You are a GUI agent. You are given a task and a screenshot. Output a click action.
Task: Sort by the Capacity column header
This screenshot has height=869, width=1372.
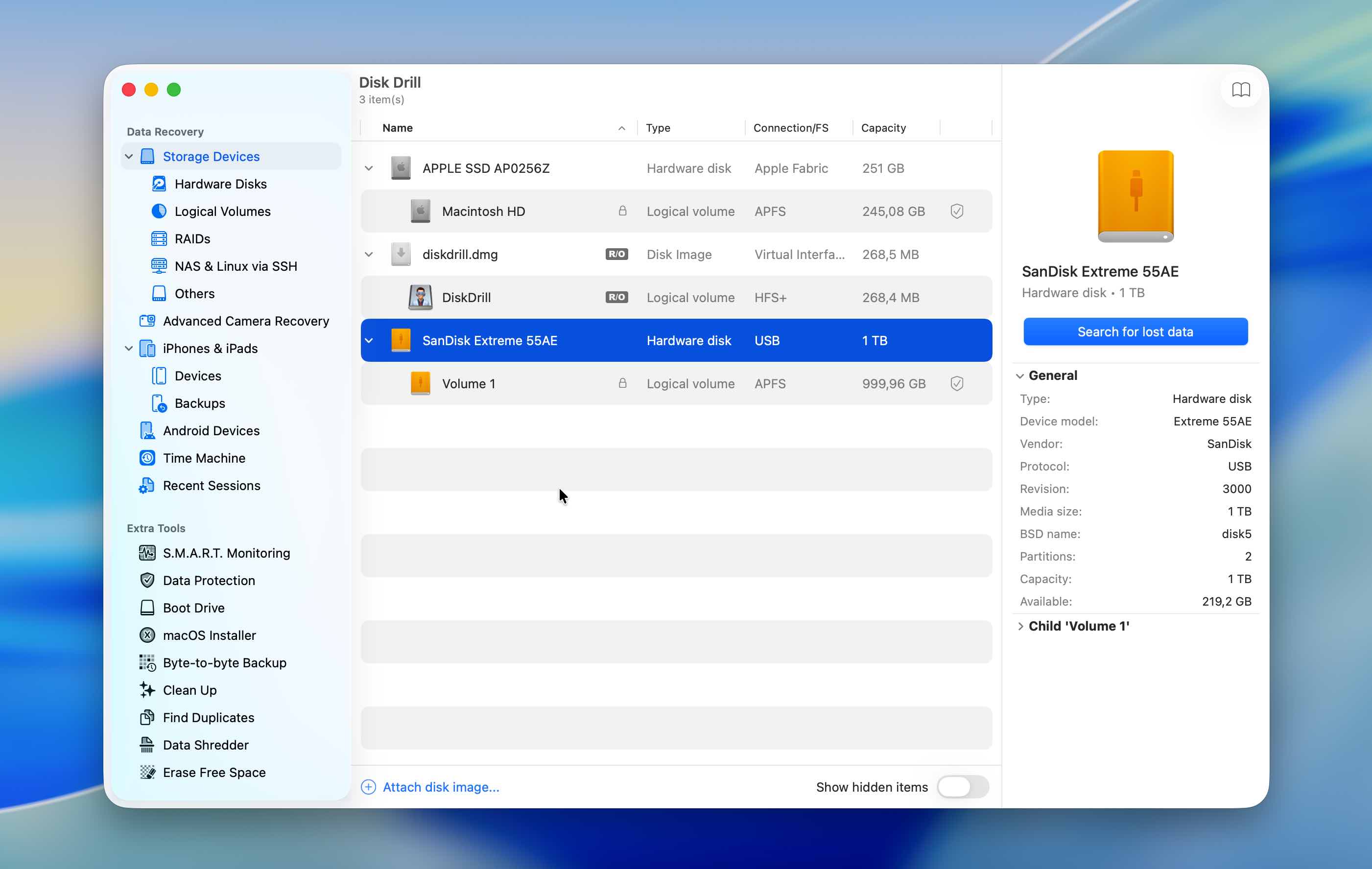883,128
